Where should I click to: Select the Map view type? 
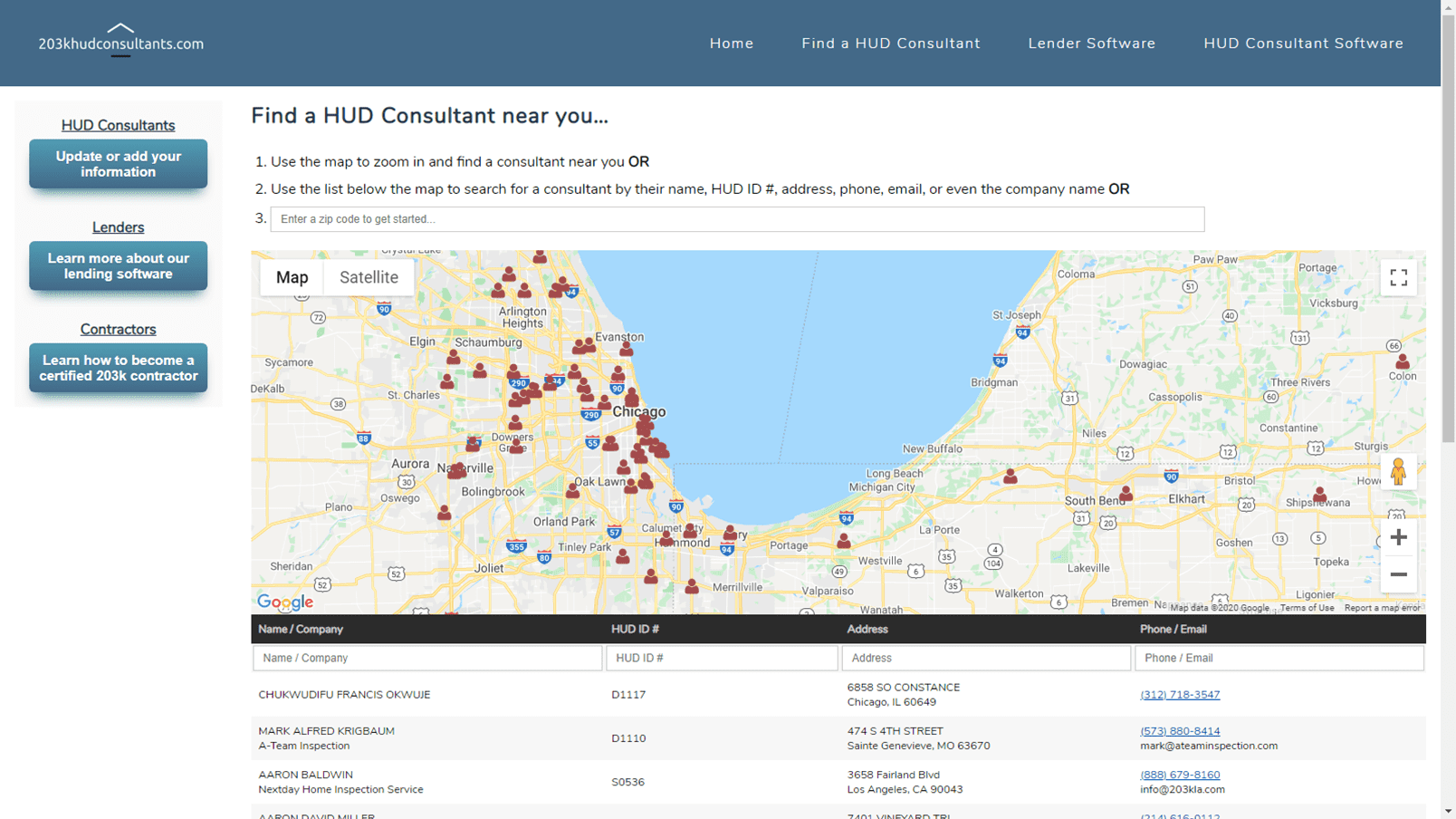click(292, 277)
